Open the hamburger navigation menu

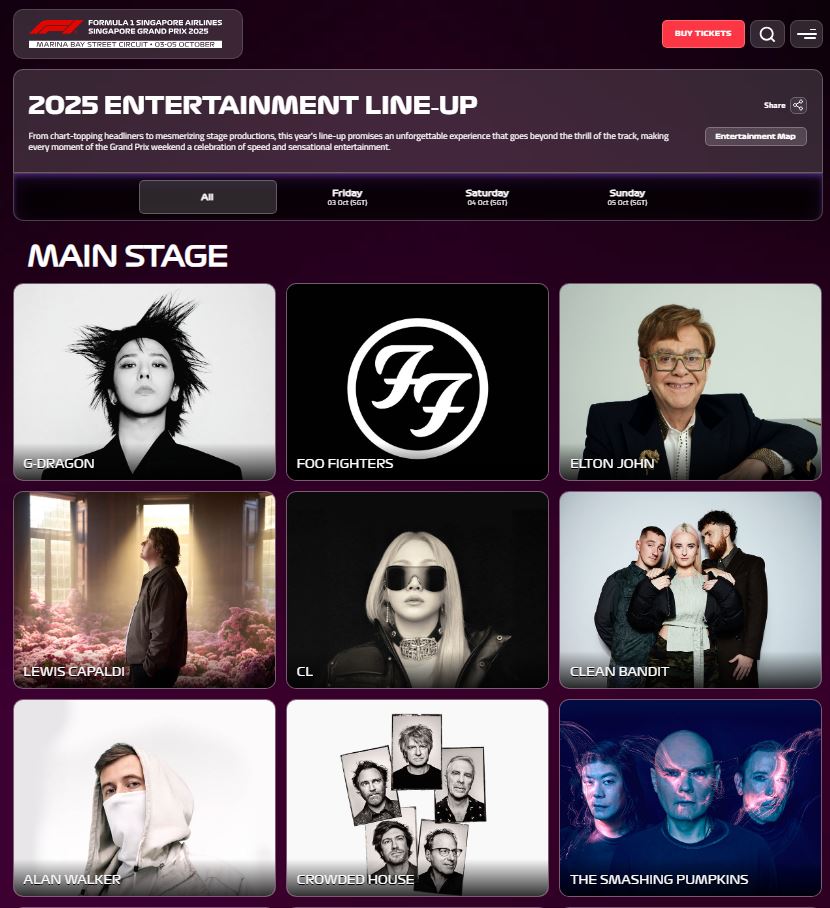(x=806, y=34)
